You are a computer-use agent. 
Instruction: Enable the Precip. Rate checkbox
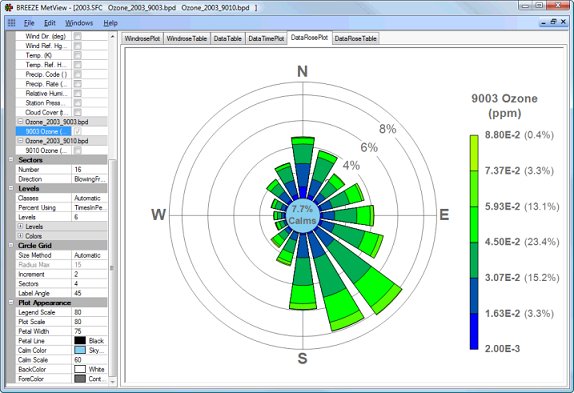[78, 84]
